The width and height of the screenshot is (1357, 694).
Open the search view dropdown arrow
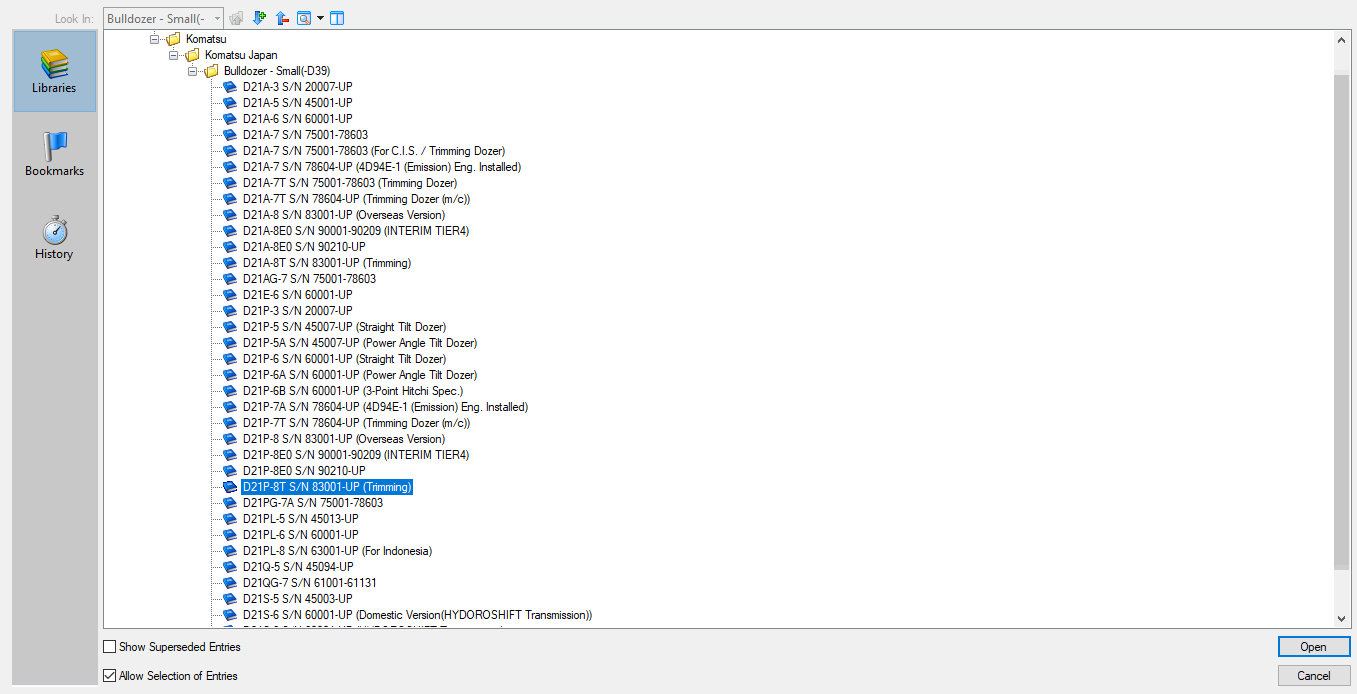(x=320, y=18)
